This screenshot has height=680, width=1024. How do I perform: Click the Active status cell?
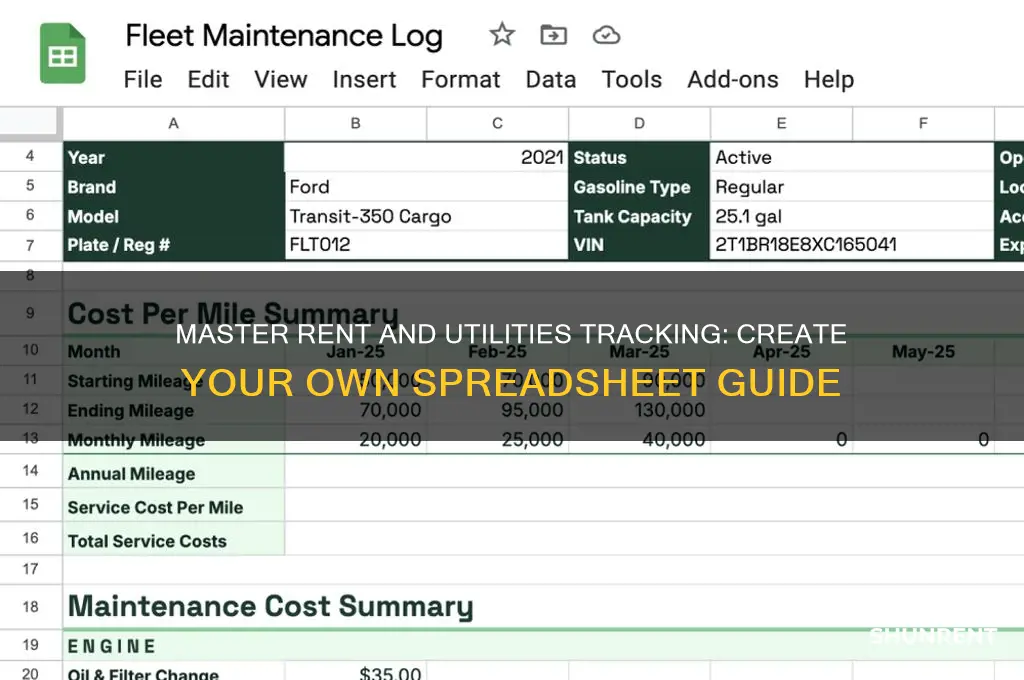coord(852,157)
